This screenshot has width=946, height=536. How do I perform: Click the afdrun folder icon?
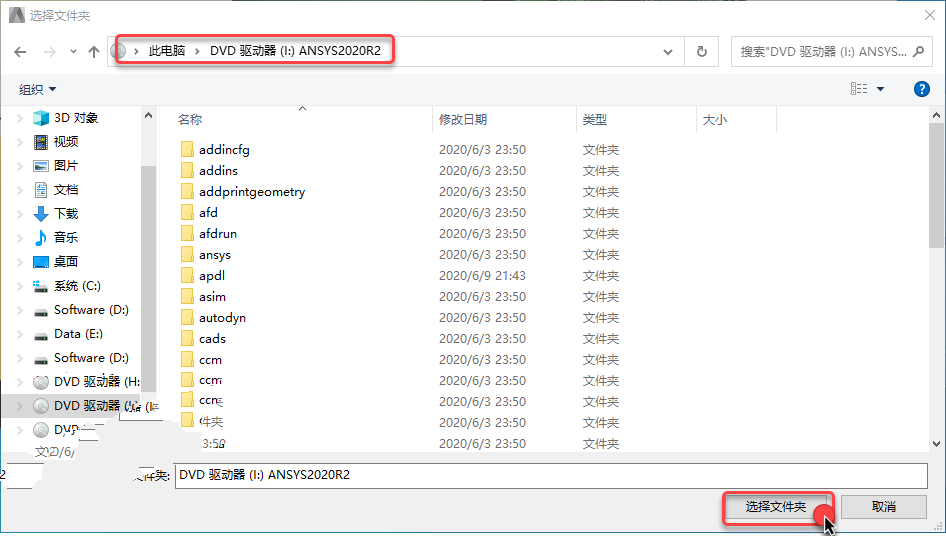point(187,234)
